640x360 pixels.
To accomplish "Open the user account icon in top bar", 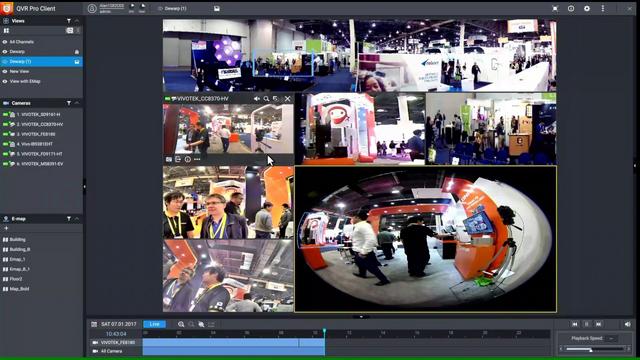I will coord(92,8).
